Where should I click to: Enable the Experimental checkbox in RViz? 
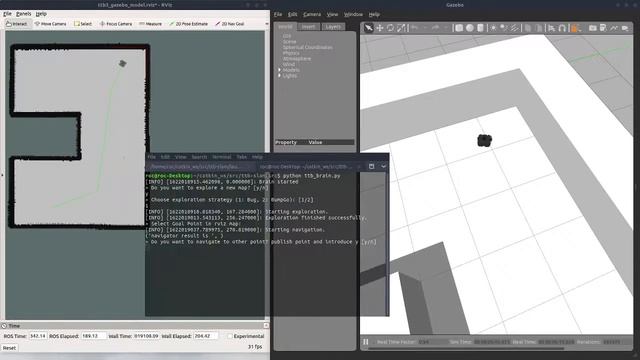(230, 336)
